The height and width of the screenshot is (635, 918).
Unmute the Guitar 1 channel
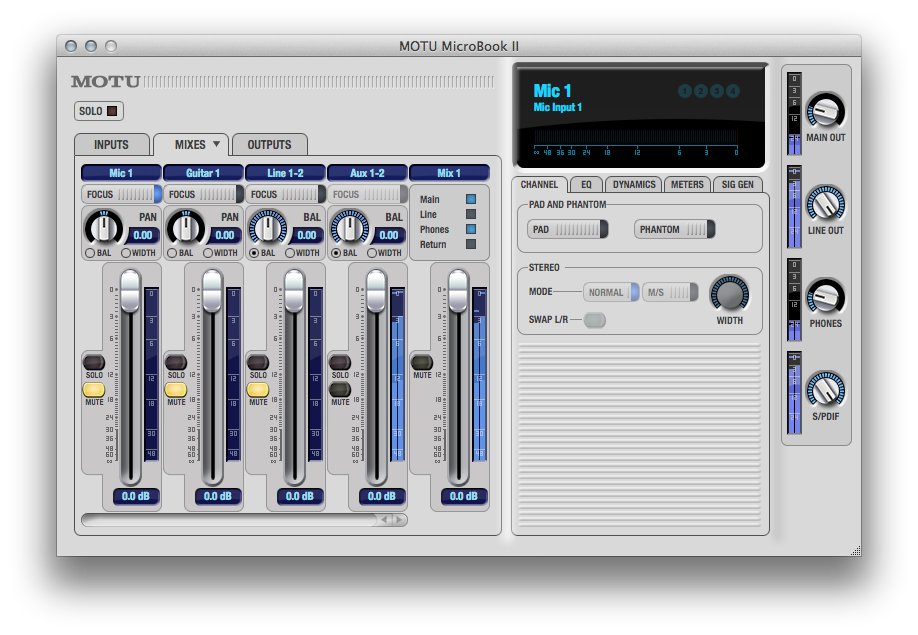click(x=176, y=390)
